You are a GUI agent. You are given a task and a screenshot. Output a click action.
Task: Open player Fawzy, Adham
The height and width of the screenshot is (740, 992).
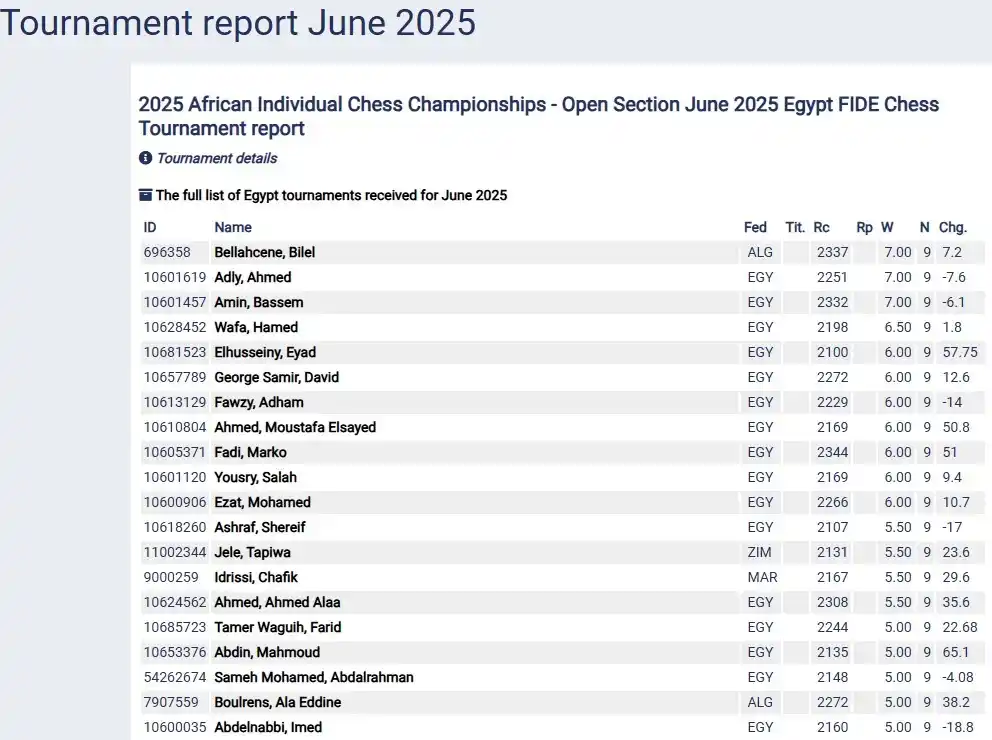coord(259,402)
